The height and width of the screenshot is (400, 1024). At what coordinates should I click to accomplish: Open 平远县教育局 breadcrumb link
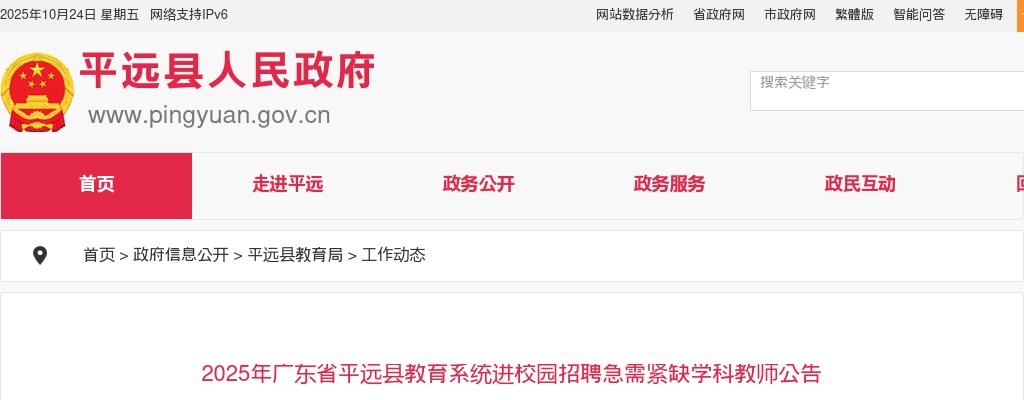295,255
